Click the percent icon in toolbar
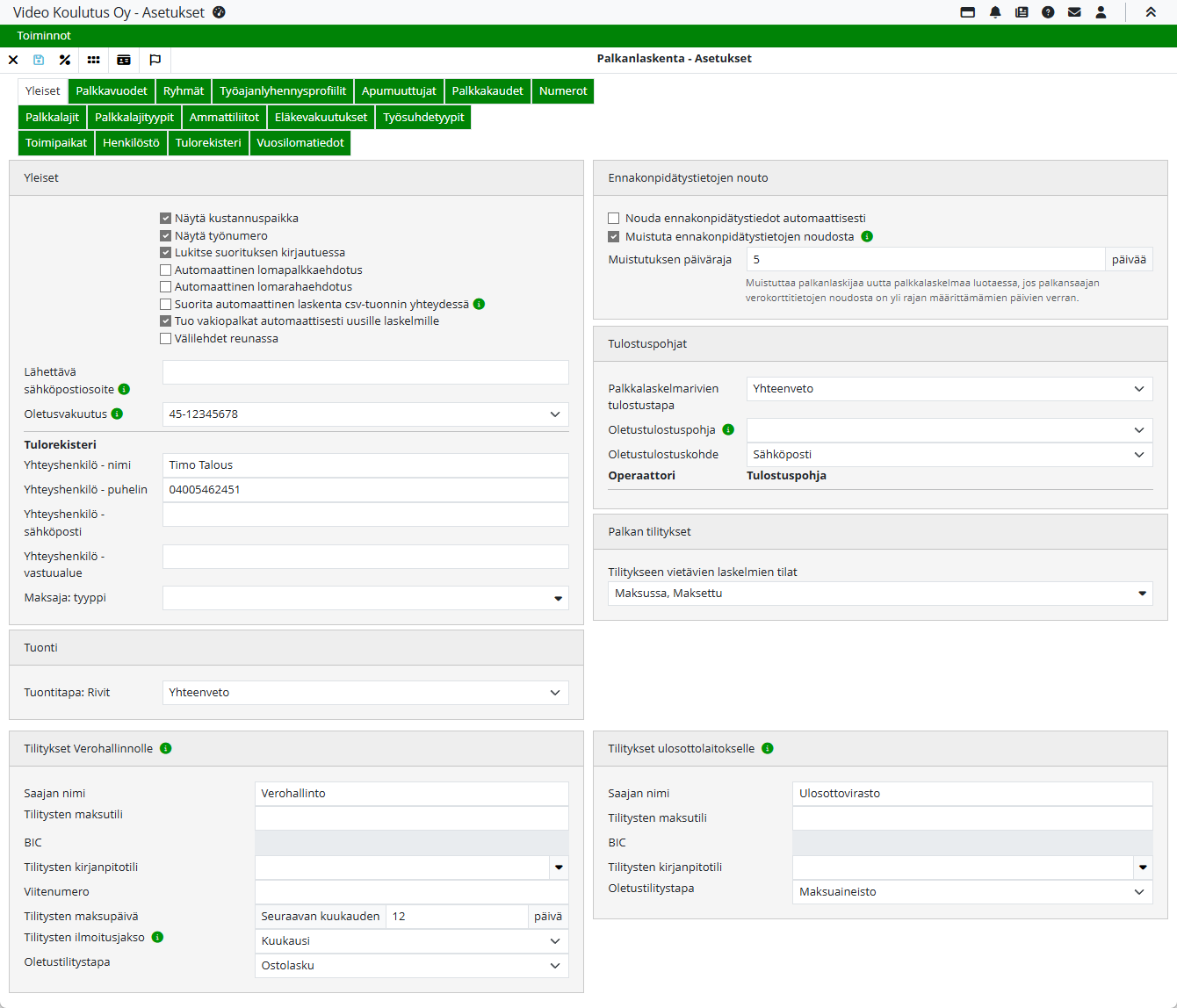Viewport: 1177px width, 1008px height. pyautogui.click(x=65, y=60)
